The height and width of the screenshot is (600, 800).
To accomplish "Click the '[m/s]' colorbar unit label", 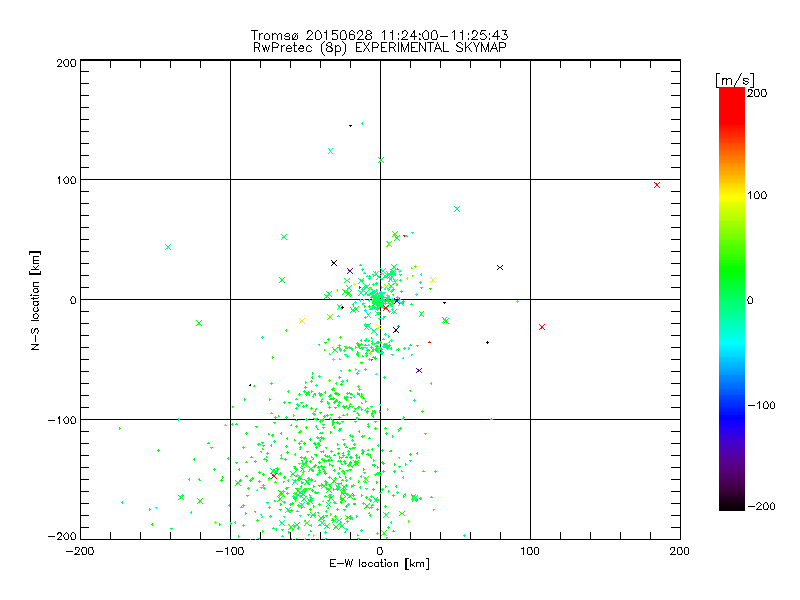I will [x=735, y=80].
